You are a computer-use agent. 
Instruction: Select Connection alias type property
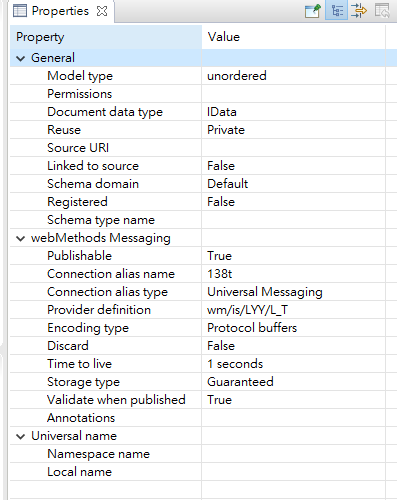[107, 292]
